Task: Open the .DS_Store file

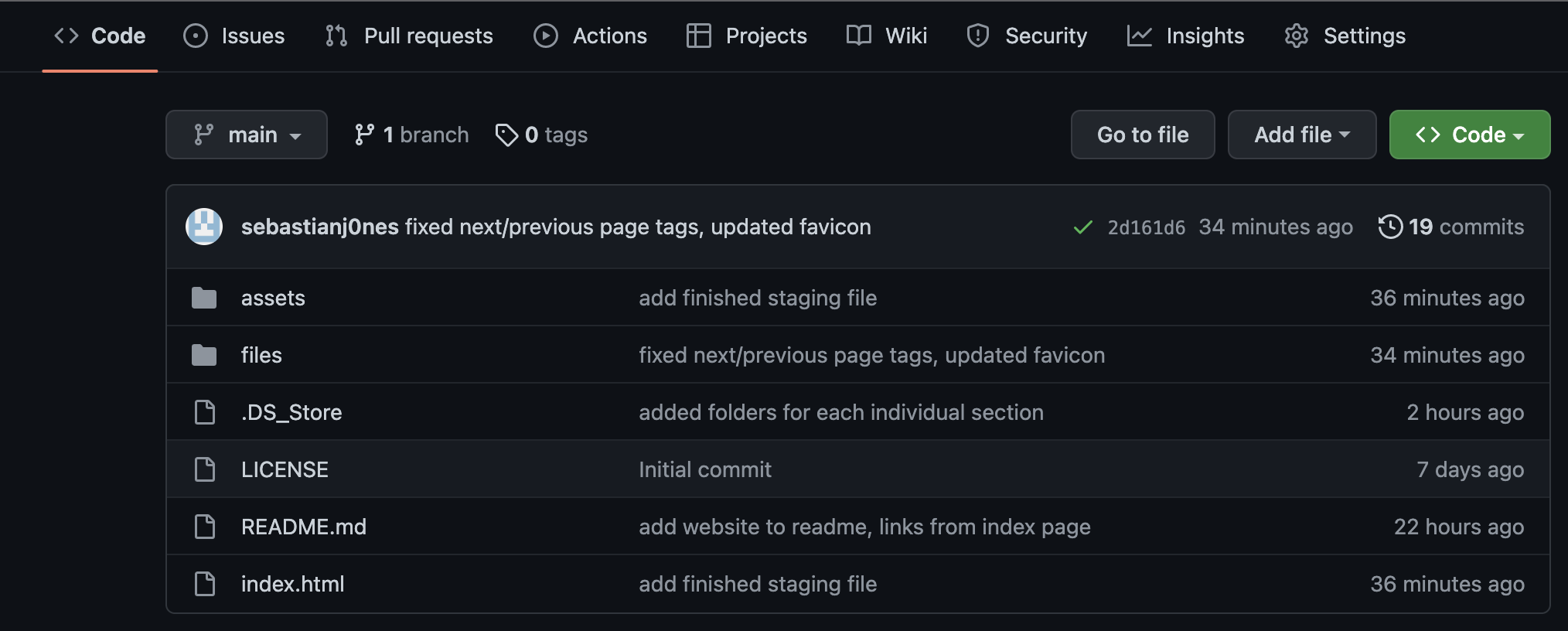Action: coord(291,412)
